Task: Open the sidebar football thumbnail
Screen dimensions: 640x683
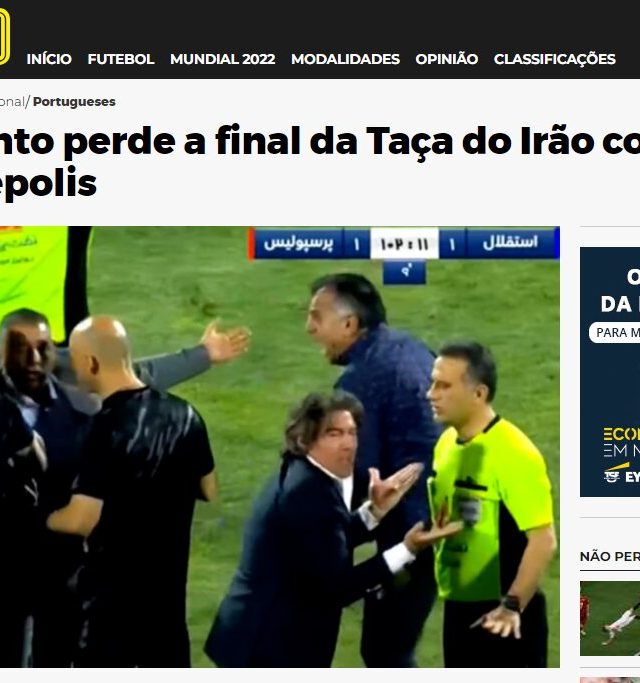Action: 610,618
